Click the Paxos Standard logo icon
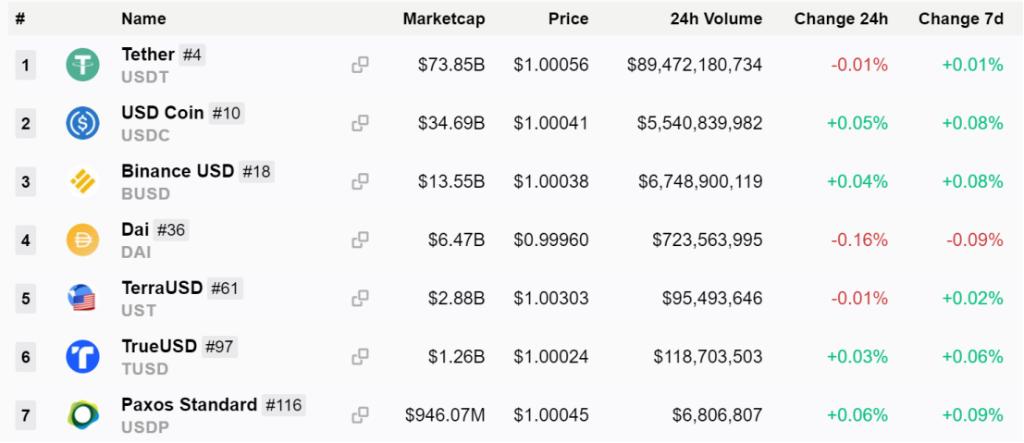The height and width of the screenshot is (443, 1024). click(82, 414)
